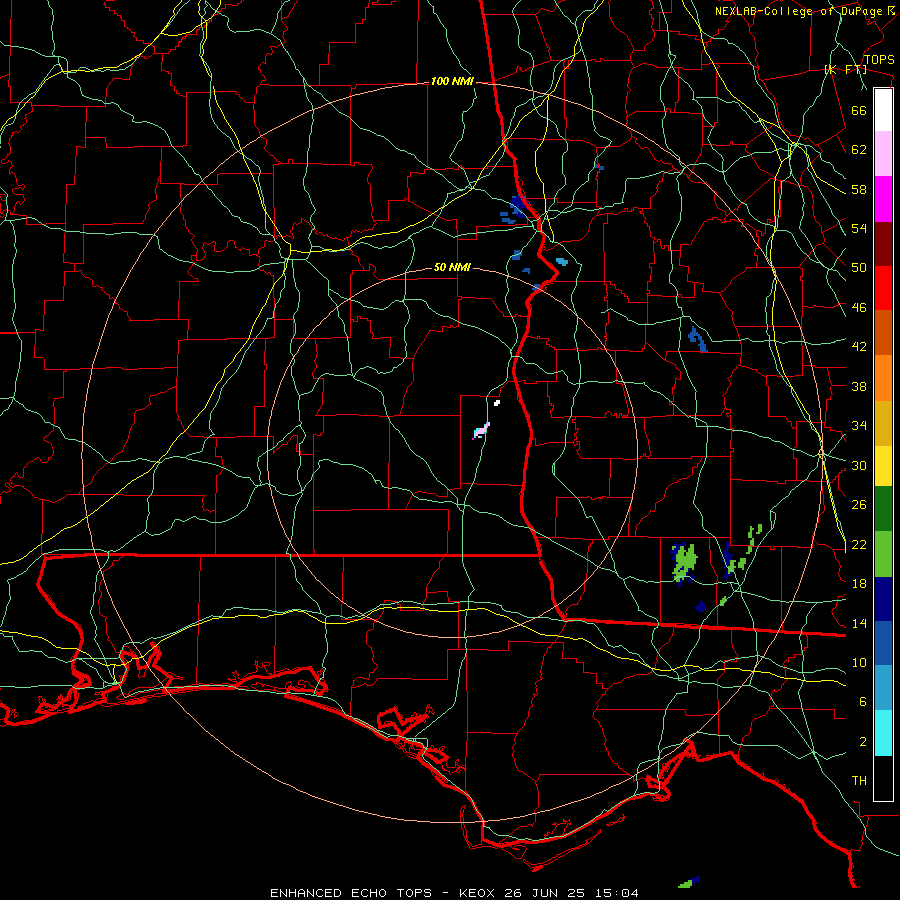This screenshot has height=900, width=900.
Task: Click the cyan swatch just above the 2 label
Action: [883, 733]
